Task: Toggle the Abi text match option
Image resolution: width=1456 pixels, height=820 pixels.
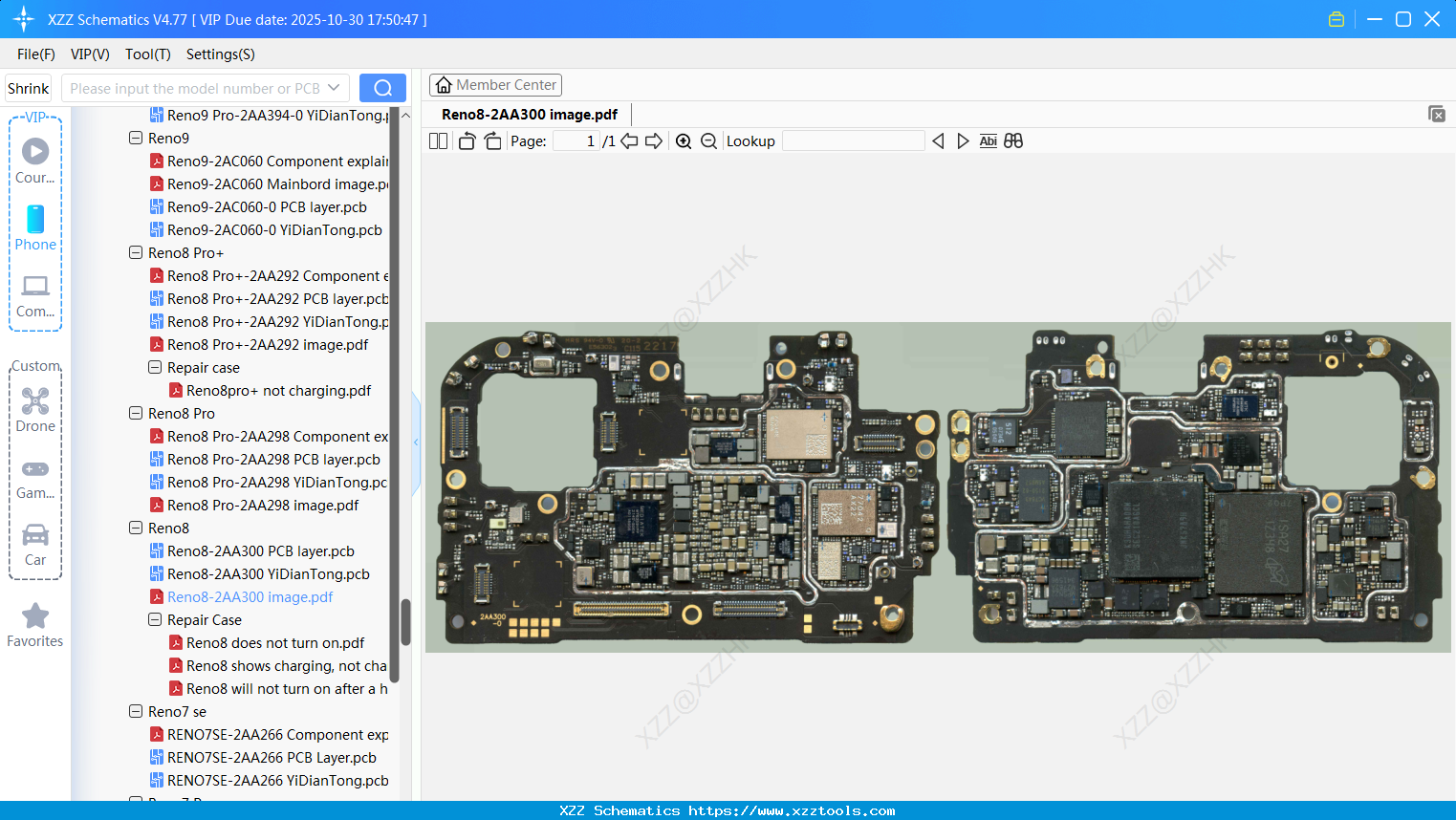Action: (x=989, y=141)
